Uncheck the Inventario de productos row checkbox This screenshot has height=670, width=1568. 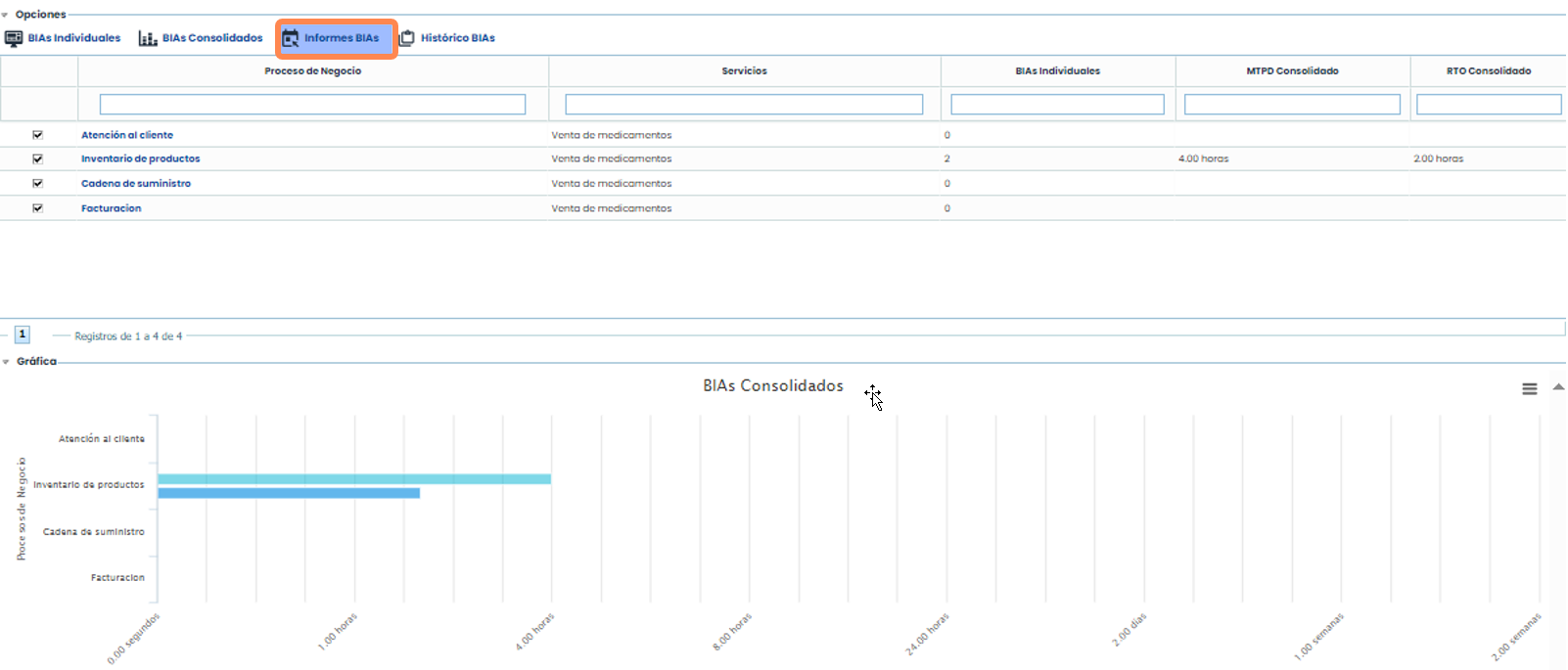click(38, 158)
